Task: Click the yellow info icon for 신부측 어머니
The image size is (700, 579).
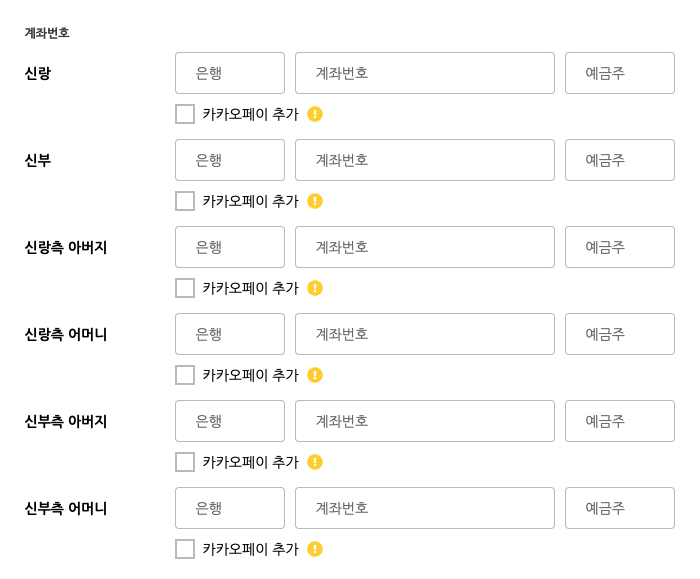Action: (x=315, y=549)
